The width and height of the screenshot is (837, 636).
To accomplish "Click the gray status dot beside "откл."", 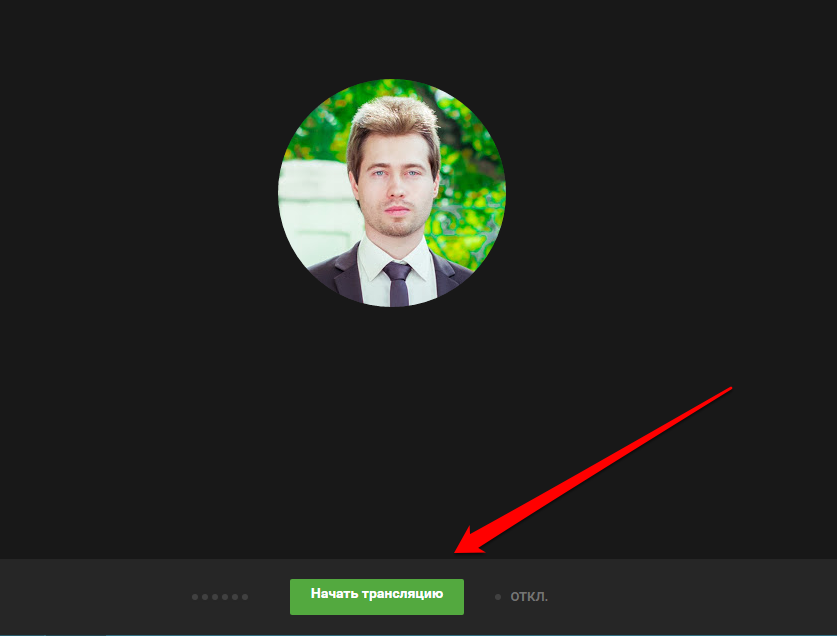I will 498,597.
